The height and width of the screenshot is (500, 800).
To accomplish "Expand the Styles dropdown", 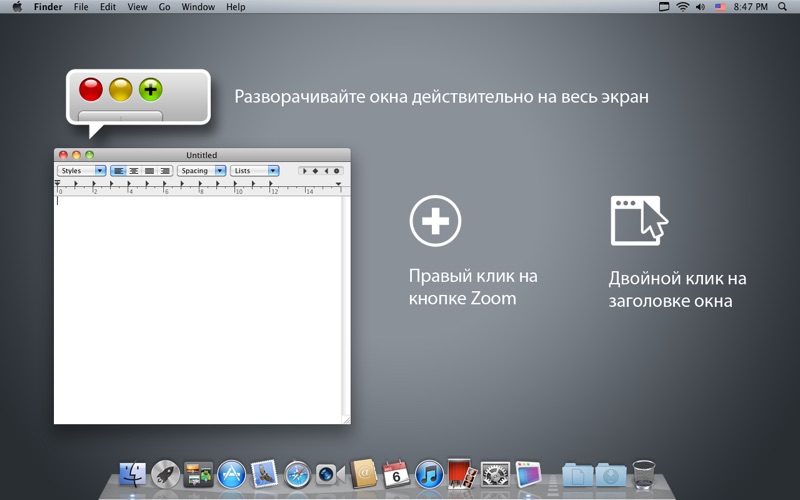I will coord(81,171).
